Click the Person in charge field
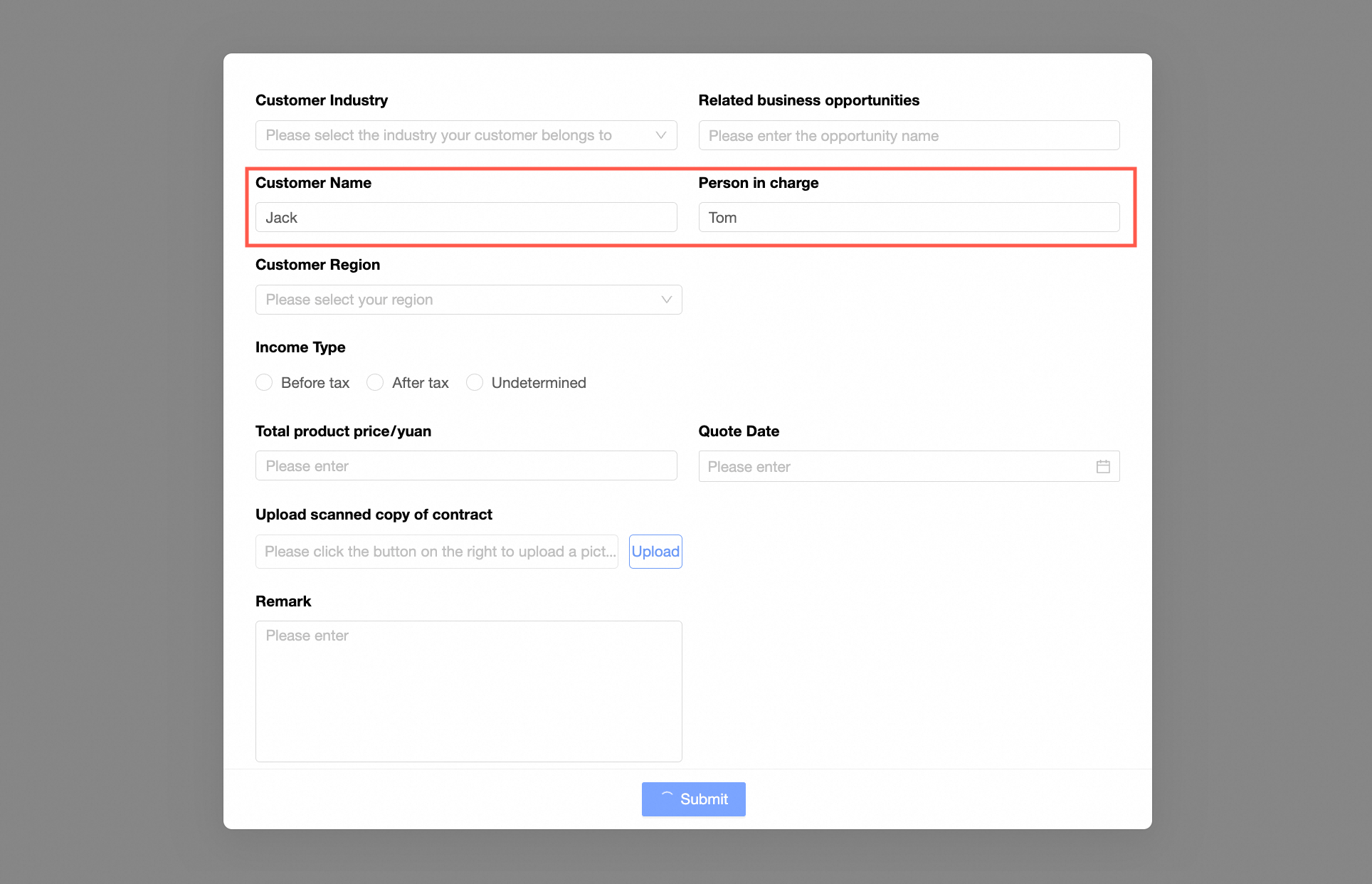1372x884 pixels. (x=909, y=218)
